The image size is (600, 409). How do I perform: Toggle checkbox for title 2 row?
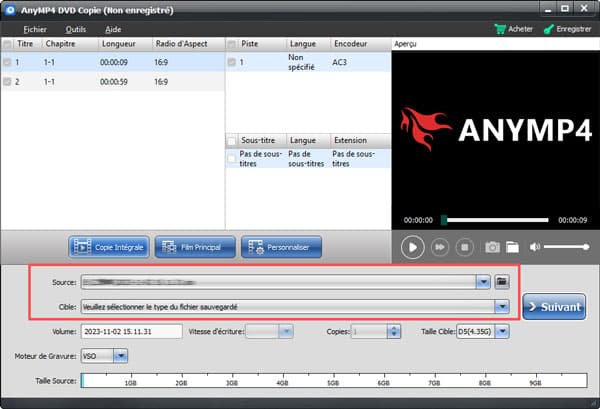[8, 80]
